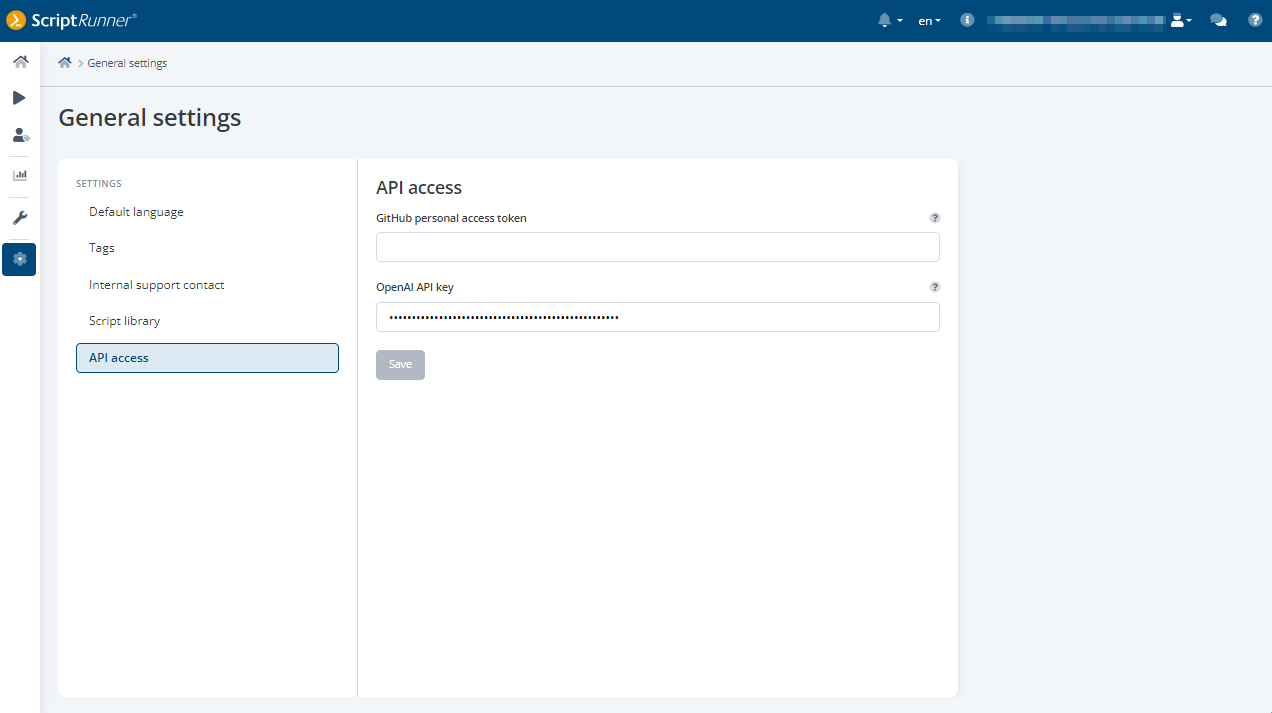Click the home breadcrumb link

(x=65, y=63)
